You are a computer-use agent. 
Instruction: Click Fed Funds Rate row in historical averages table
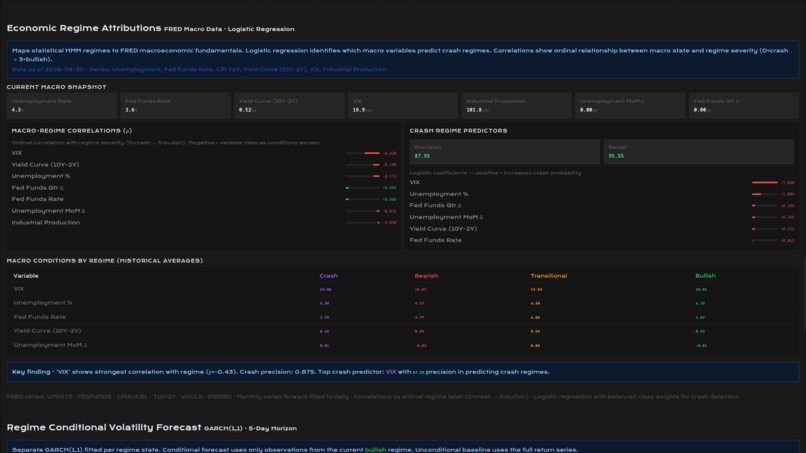[403, 317]
